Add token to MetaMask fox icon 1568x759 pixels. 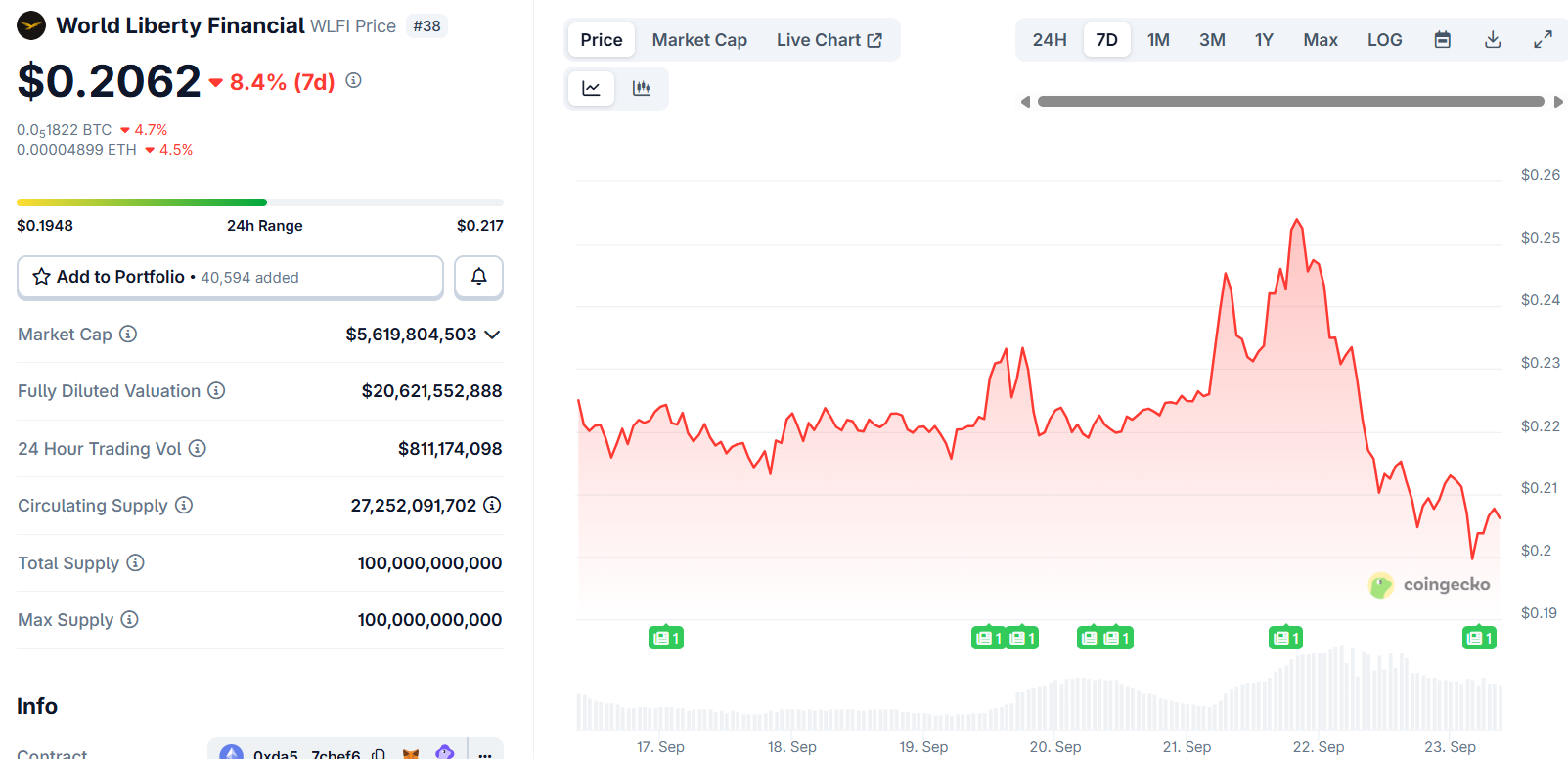click(412, 754)
